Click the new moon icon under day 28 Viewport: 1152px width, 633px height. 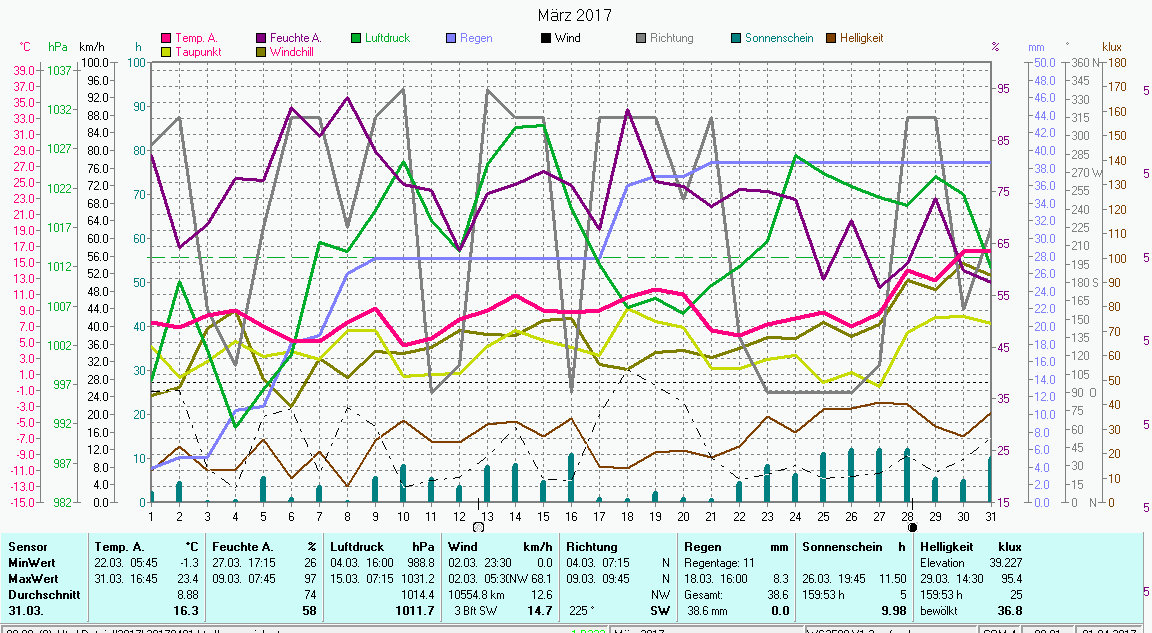[912, 527]
